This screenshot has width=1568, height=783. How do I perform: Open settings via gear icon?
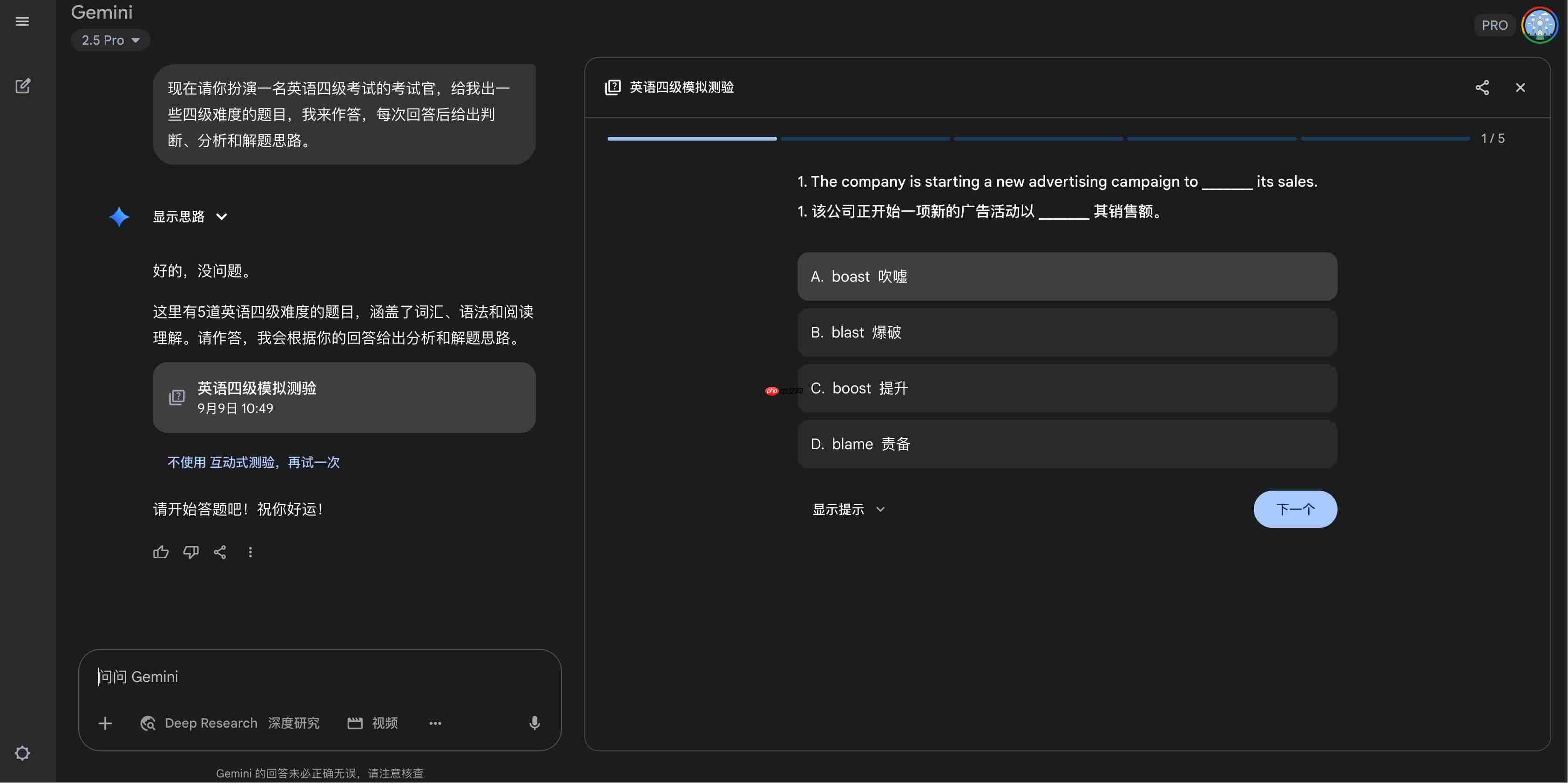(22, 753)
